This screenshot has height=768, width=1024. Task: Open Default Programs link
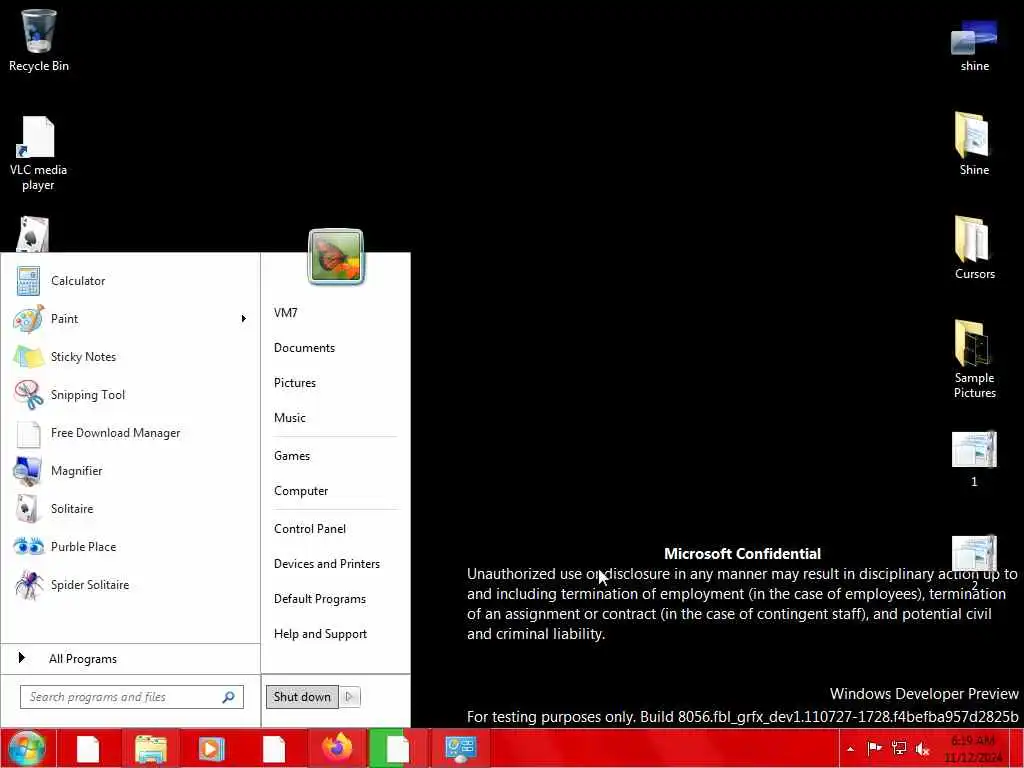[319, 599]
